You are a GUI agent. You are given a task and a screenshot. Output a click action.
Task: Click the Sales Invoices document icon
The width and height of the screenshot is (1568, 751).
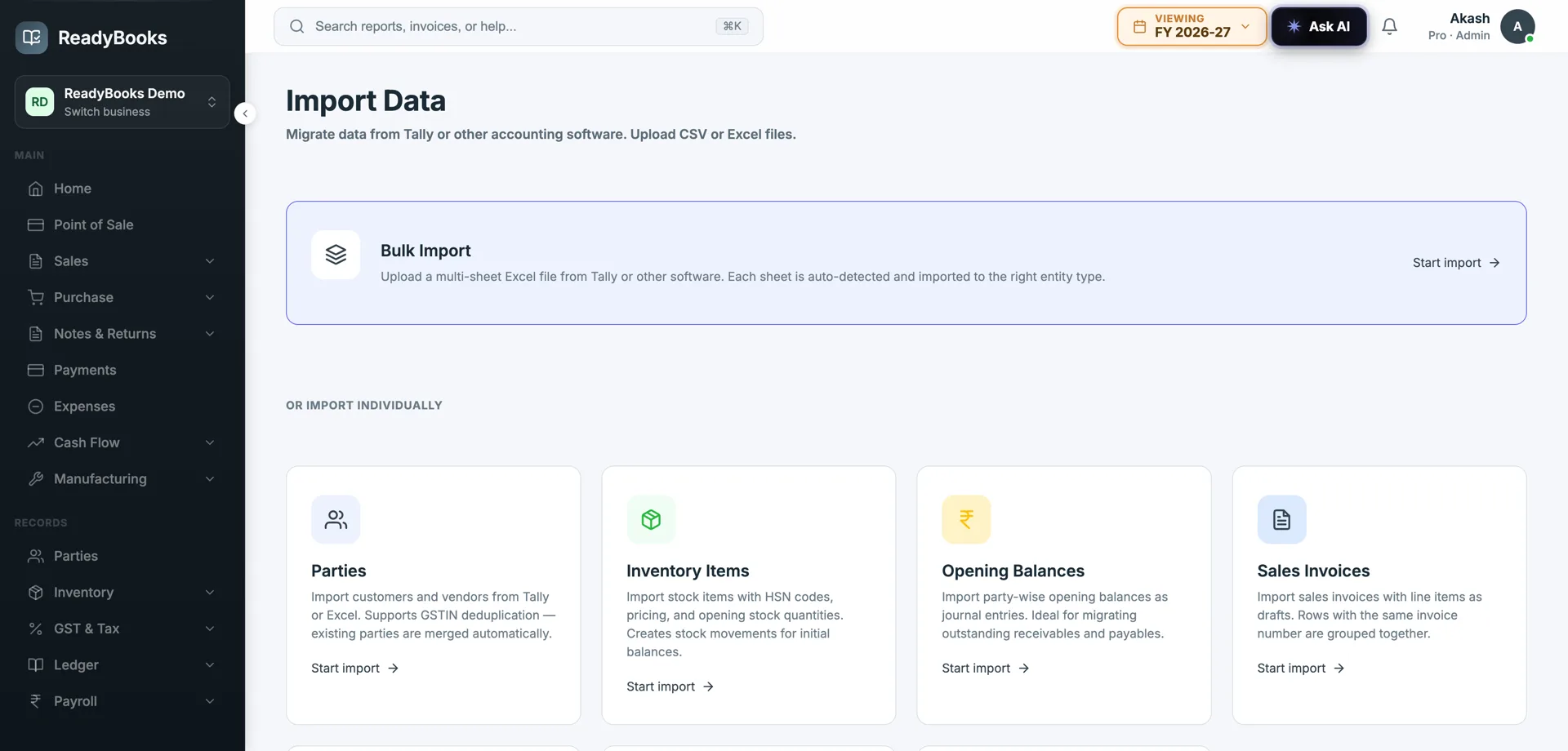click(x=1281, y=519)
